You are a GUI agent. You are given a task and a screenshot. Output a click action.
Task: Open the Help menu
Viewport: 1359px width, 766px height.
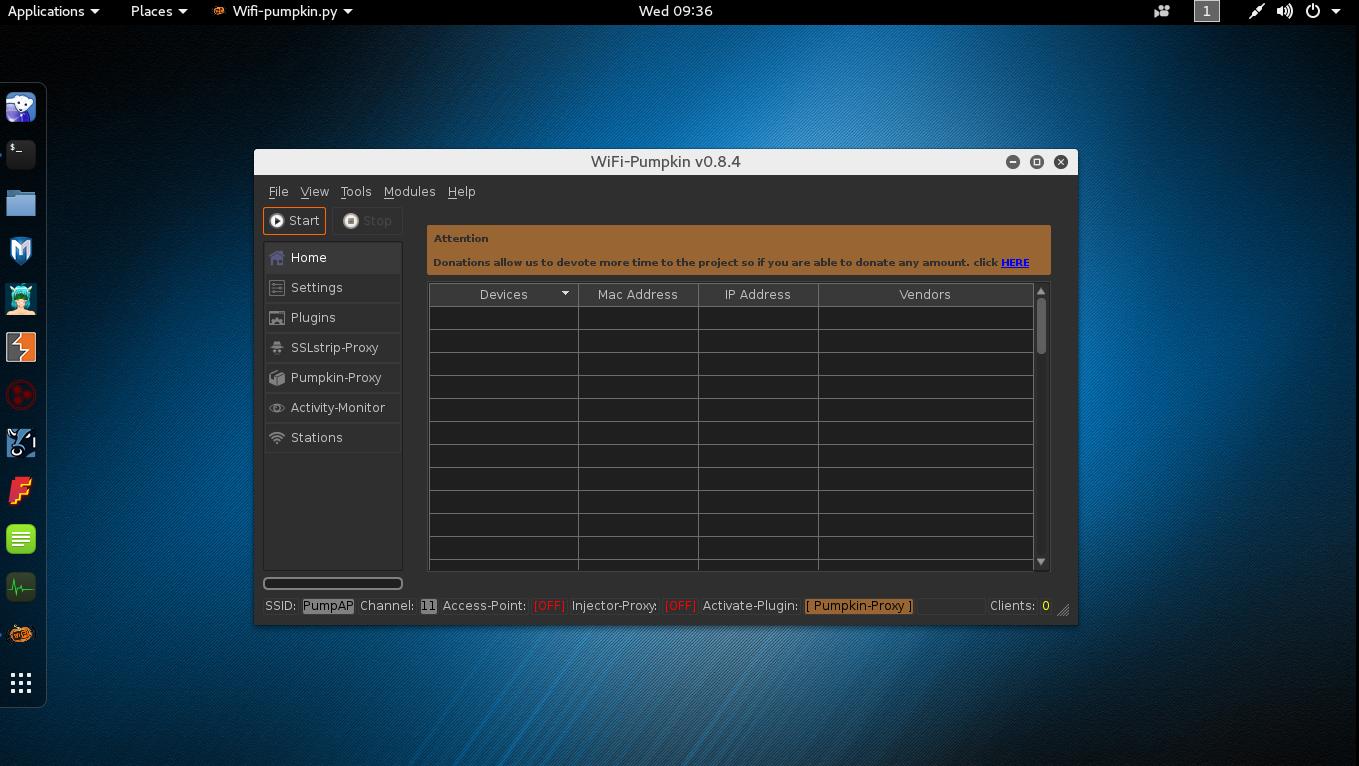click(461, 191)
